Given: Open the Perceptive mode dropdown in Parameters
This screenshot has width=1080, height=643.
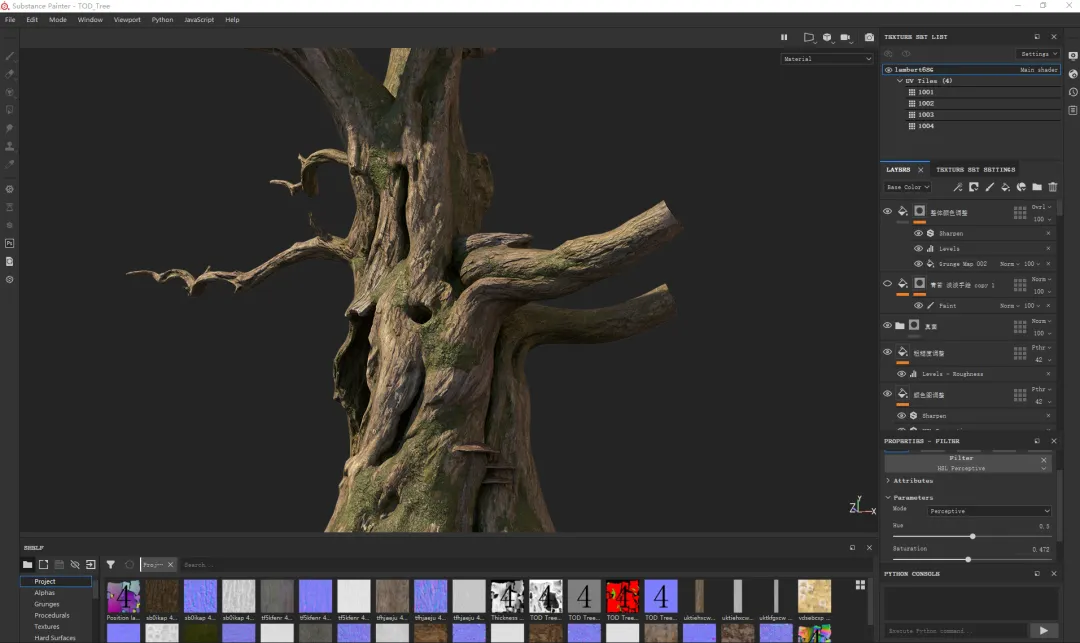Looking at the screenshot, I should coord(989,511).
